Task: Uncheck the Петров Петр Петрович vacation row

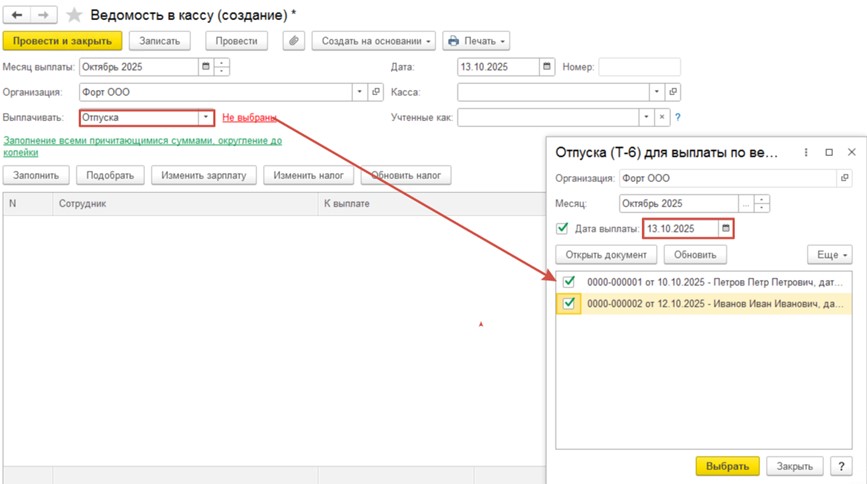Action: 570,282
